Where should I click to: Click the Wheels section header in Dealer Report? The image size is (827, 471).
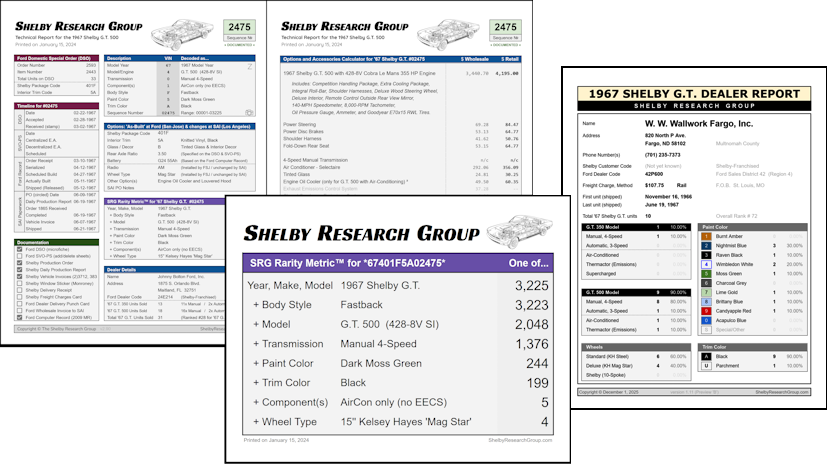point(636,347)
